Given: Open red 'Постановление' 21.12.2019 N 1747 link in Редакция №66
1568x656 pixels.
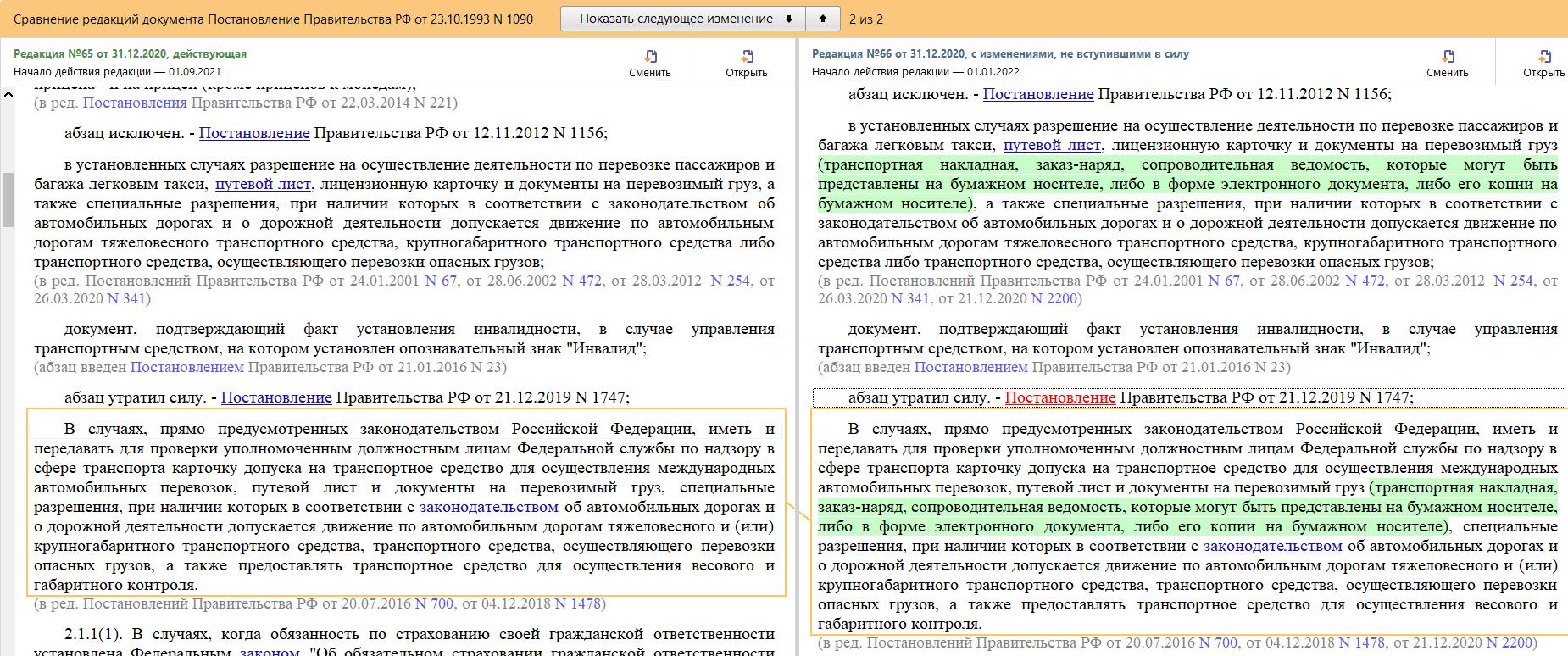Looking at the screenshot, I should [x=1060, y=397].
